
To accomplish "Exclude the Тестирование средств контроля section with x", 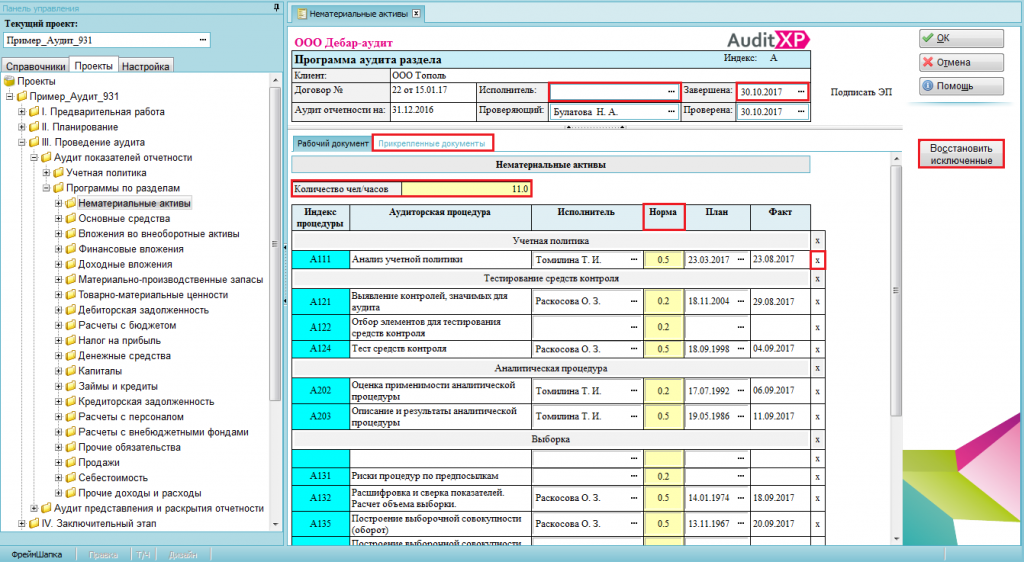I will [817, 279].
